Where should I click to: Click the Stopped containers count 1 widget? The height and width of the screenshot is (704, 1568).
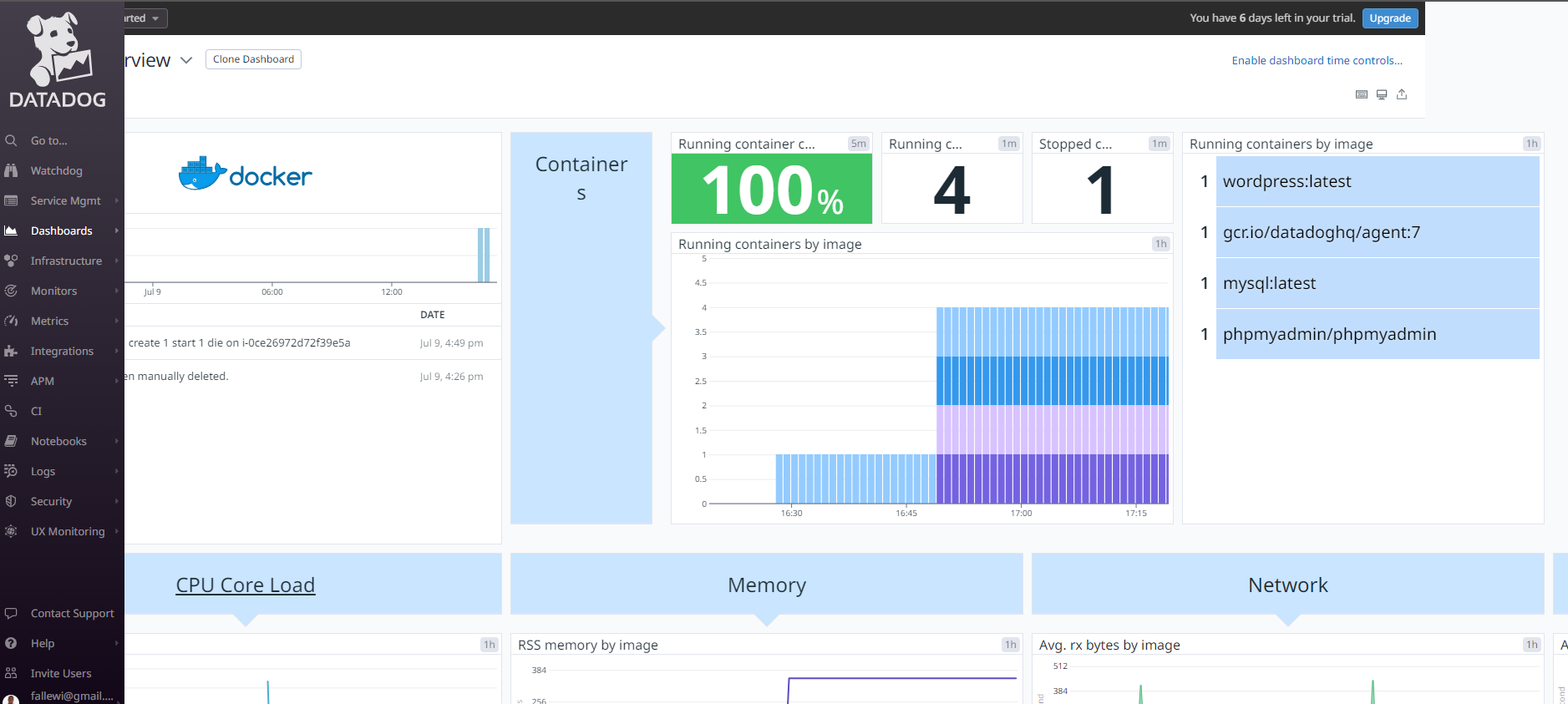click(1103, 179)
